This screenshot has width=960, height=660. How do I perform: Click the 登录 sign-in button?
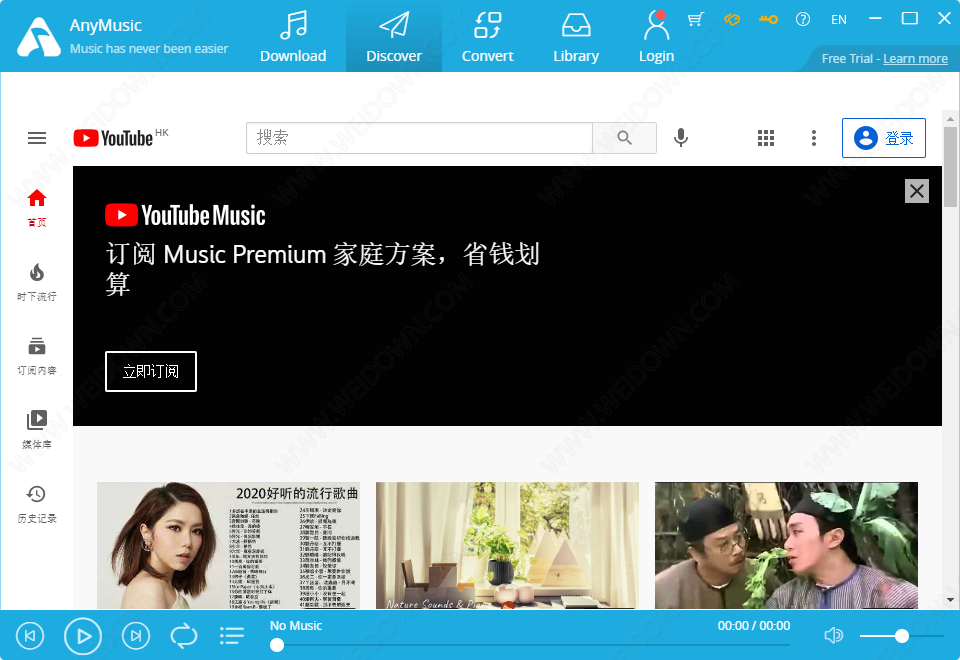(883, 138)
